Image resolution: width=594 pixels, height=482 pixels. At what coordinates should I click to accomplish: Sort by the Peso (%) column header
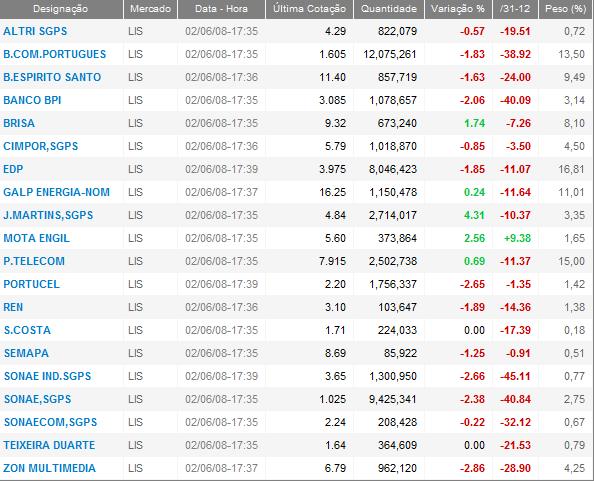[x=566, y=9]
